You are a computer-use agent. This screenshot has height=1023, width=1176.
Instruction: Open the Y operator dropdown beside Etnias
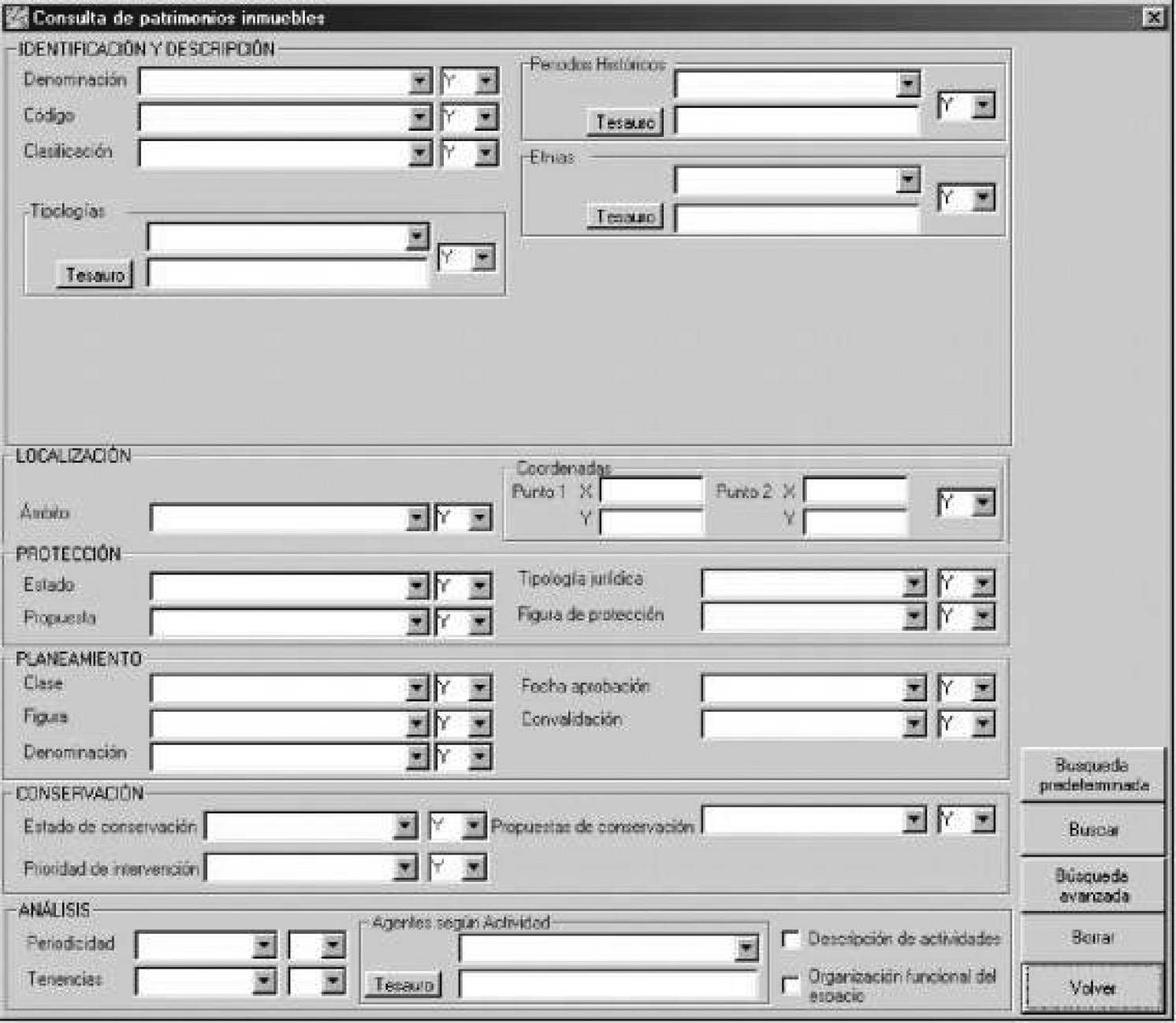pyautogui.click(x=982, y=198)
